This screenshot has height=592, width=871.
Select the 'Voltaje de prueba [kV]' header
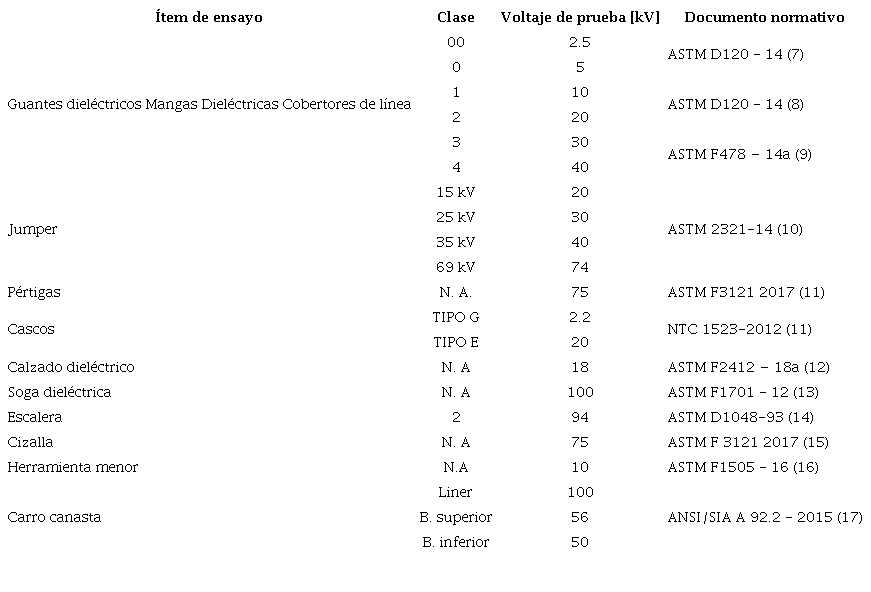pyautogui.click(x=579, y=17)
